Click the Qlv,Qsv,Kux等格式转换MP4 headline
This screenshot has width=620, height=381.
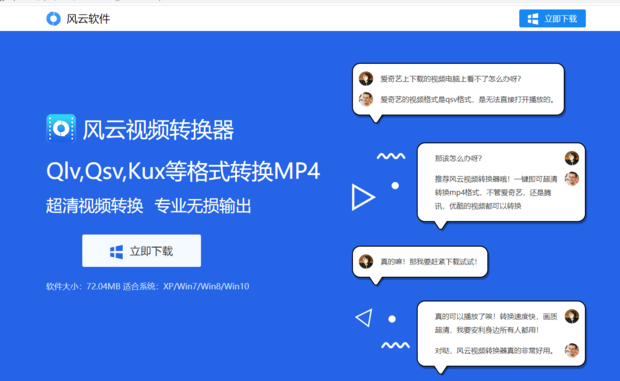click(183, 172)
